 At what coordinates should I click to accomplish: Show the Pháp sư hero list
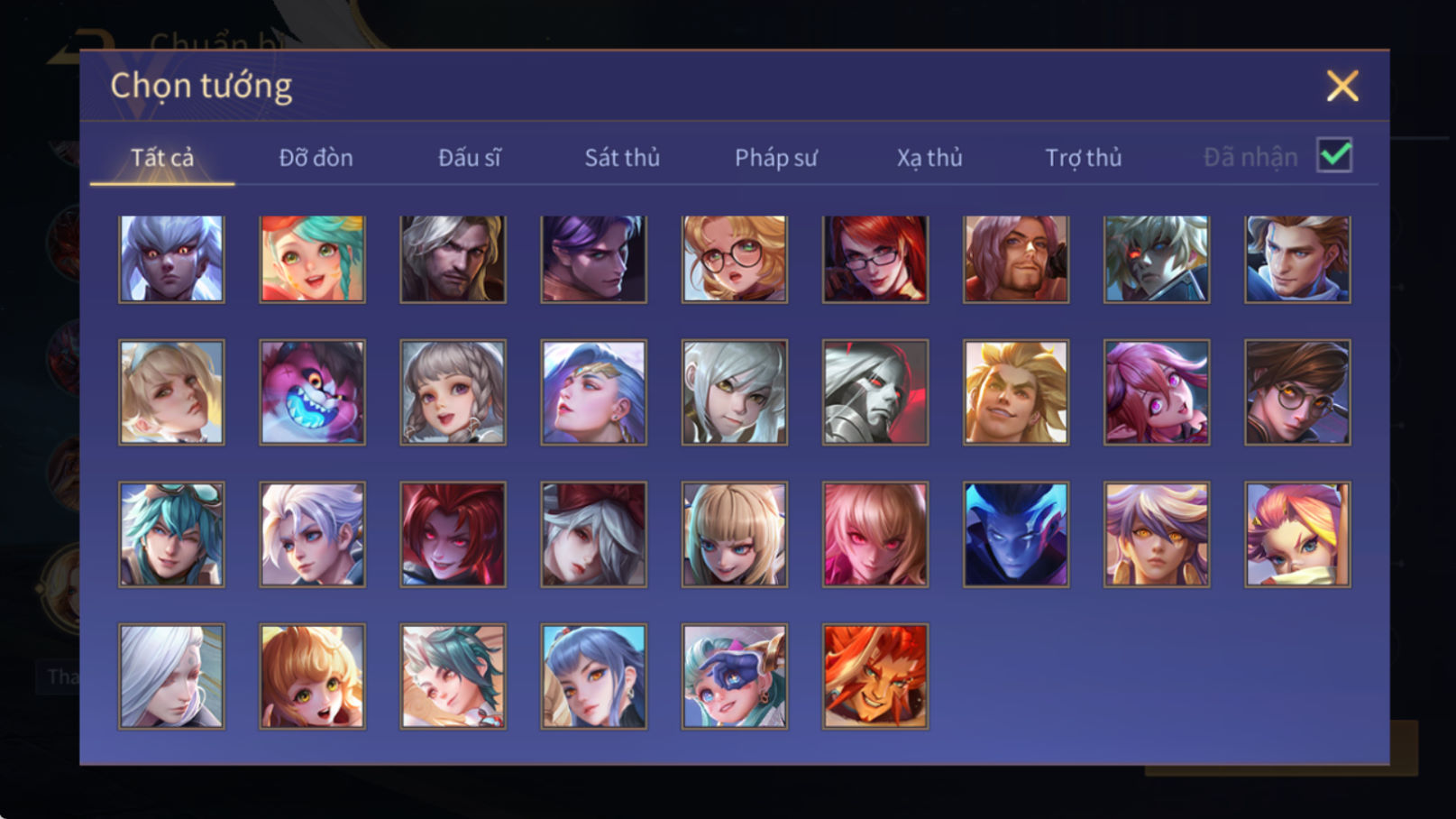(x=775, y=158)
